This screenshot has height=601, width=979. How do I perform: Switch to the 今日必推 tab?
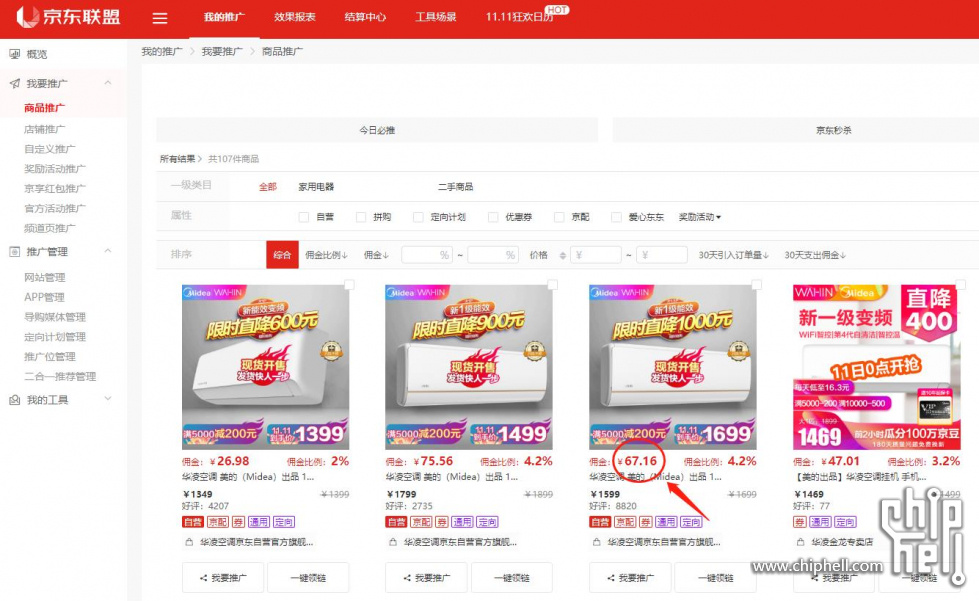[x=377, y=130]
